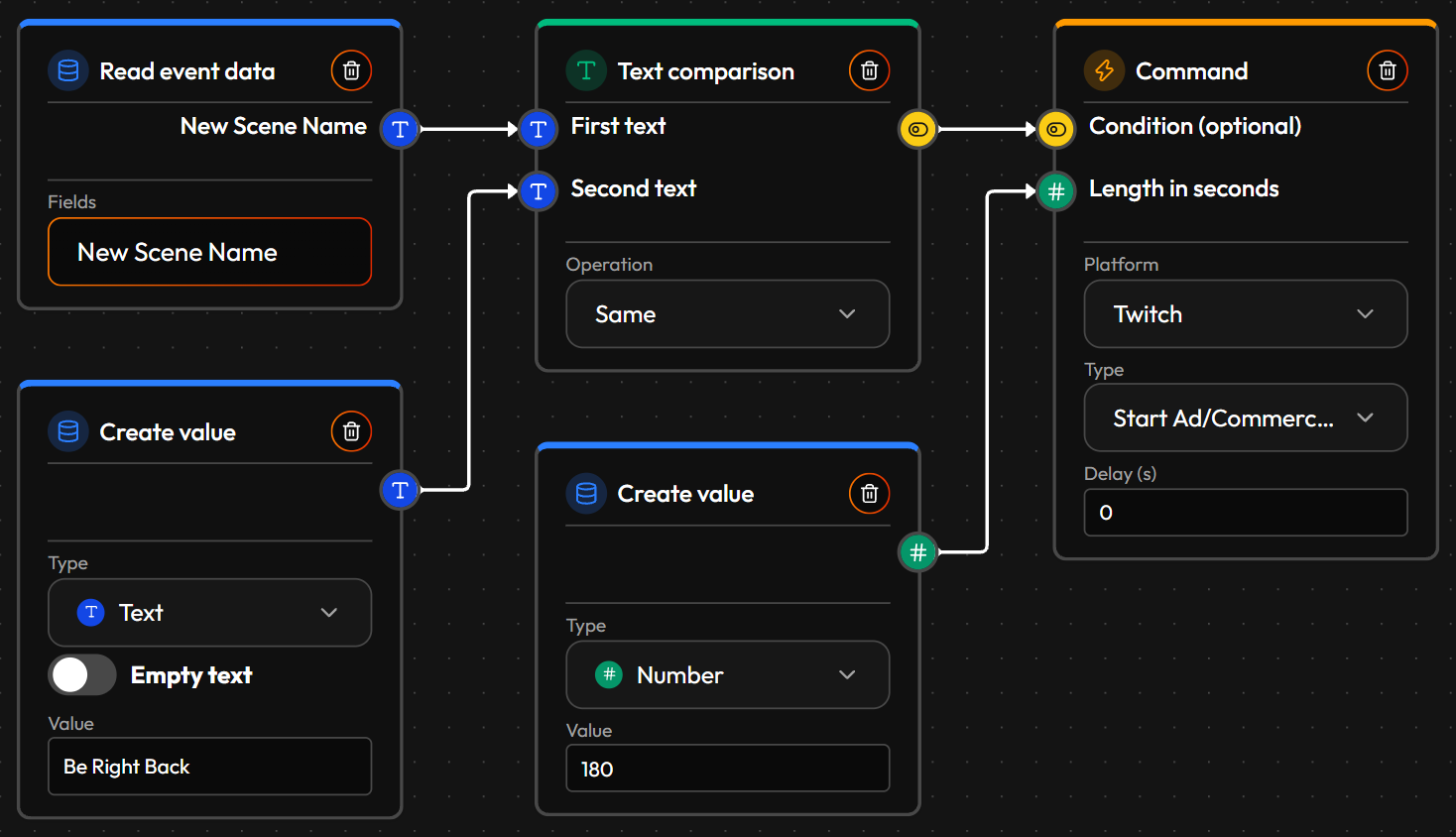Open the Type dropdown showing Start Ad/Commerc...

pos(1246,418)
